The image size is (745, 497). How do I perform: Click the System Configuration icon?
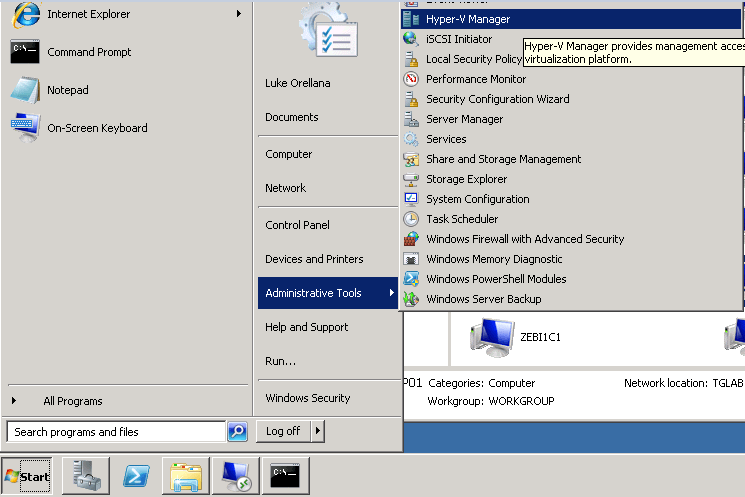pos(411,199)
